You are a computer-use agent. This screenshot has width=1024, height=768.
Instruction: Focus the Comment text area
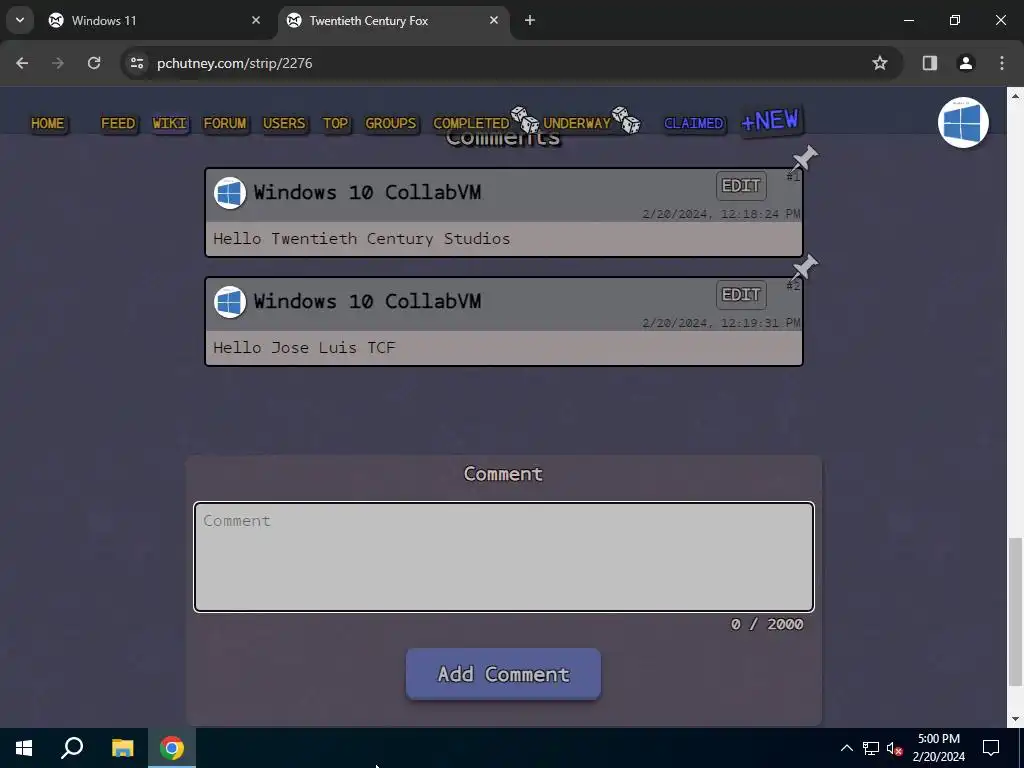click(504, 557)
